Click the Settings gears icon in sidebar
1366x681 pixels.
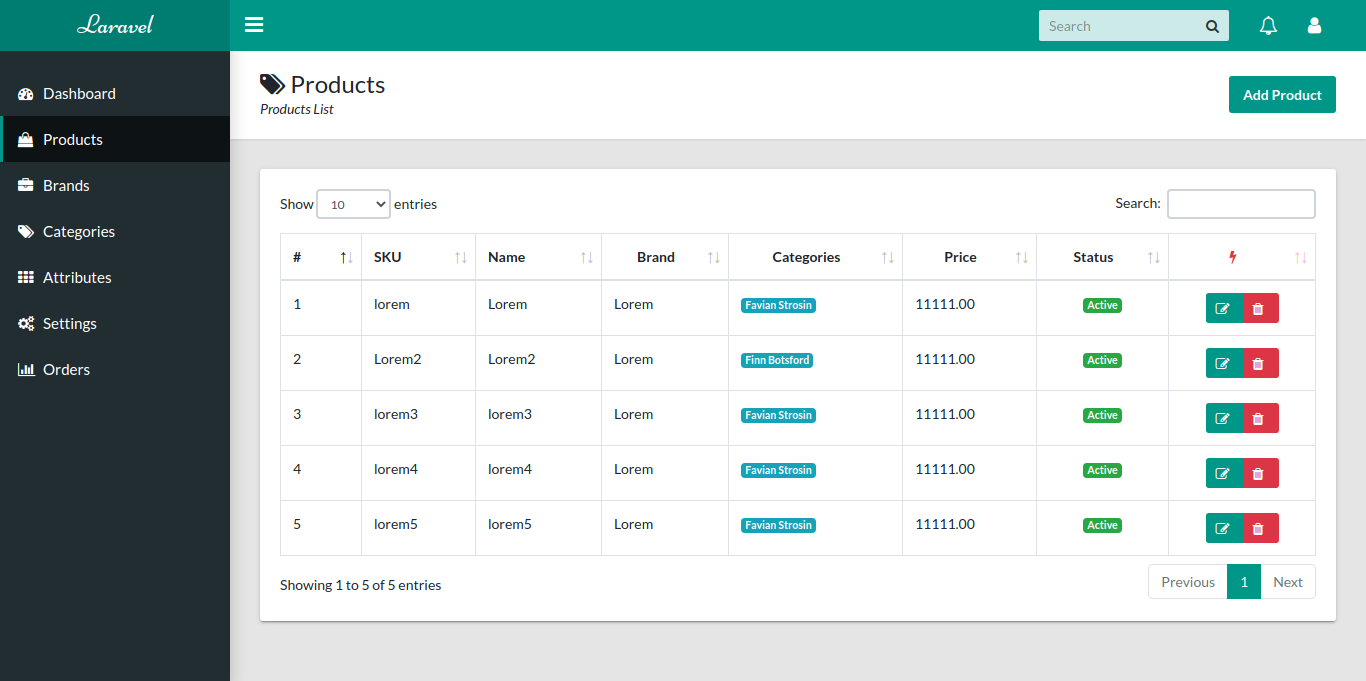[26, 324]
